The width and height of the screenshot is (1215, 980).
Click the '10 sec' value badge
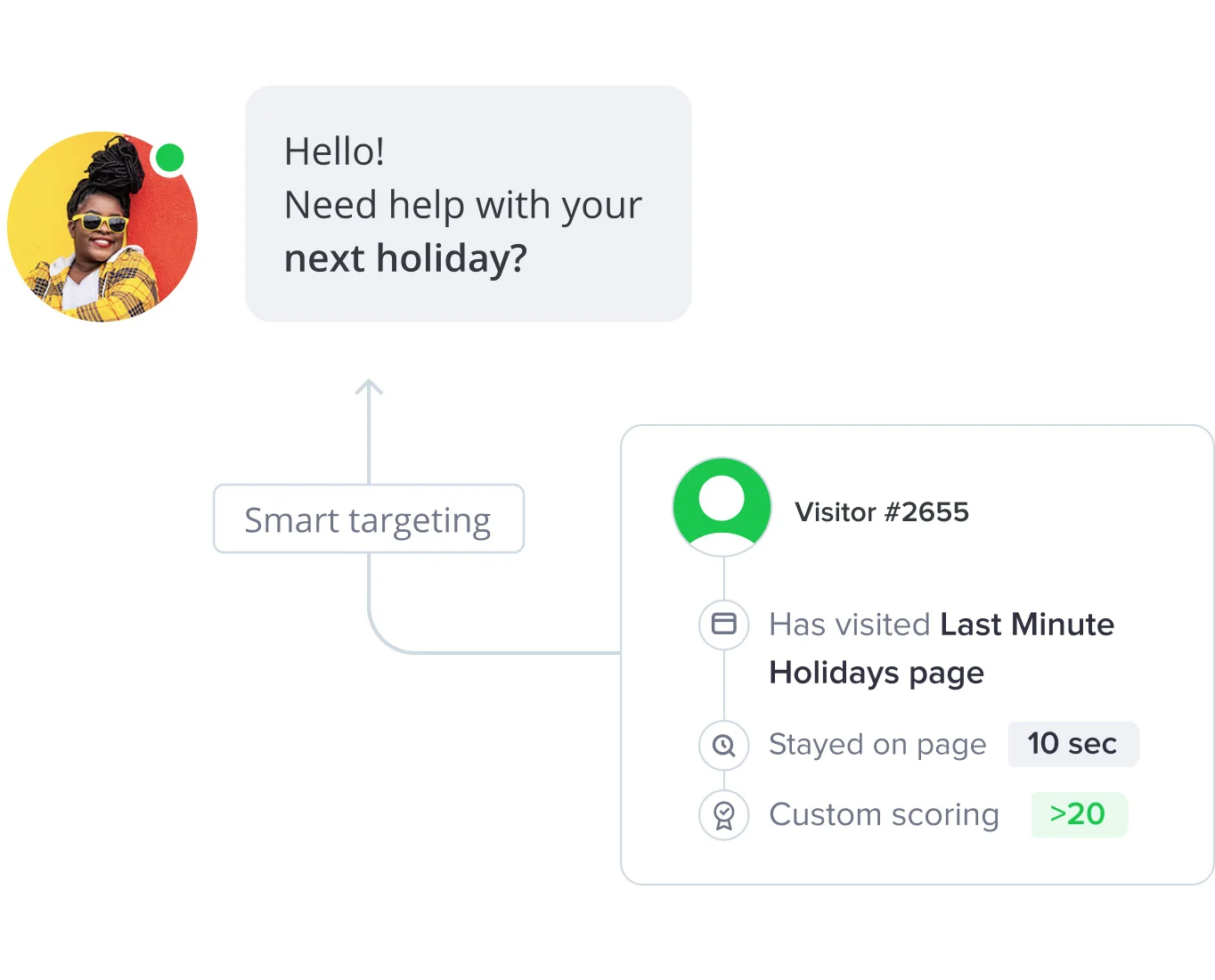1073,744
